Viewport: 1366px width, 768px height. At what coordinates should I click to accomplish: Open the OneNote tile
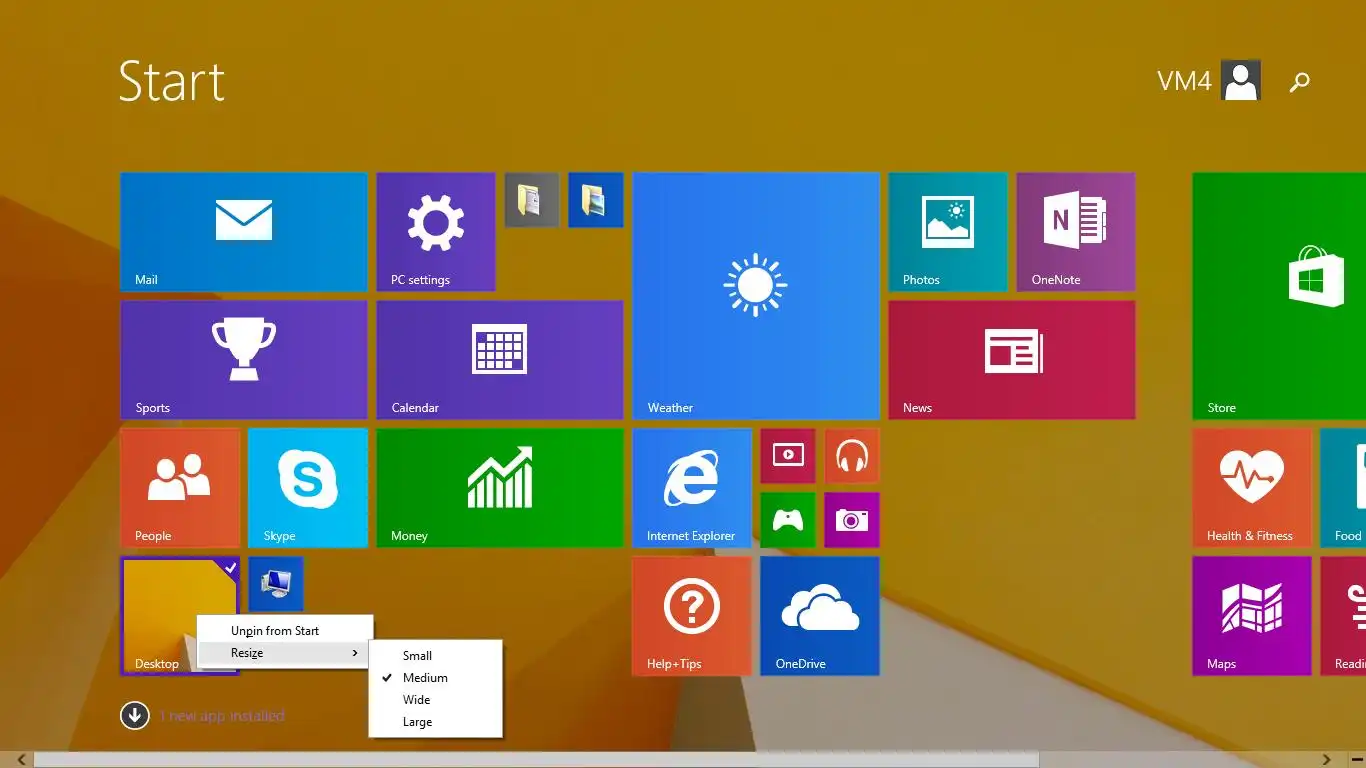tap(1076, 232)
